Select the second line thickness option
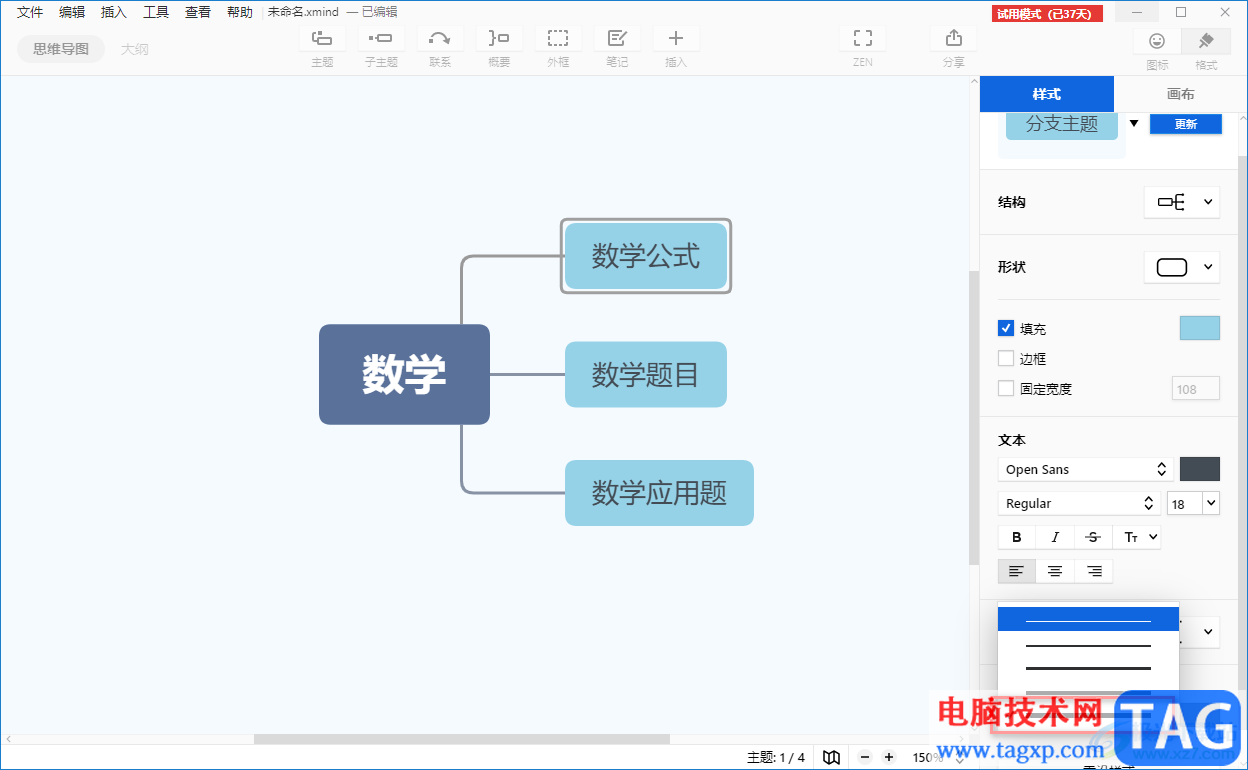Screen dimensions: 1248x770 click(1088, 645)
